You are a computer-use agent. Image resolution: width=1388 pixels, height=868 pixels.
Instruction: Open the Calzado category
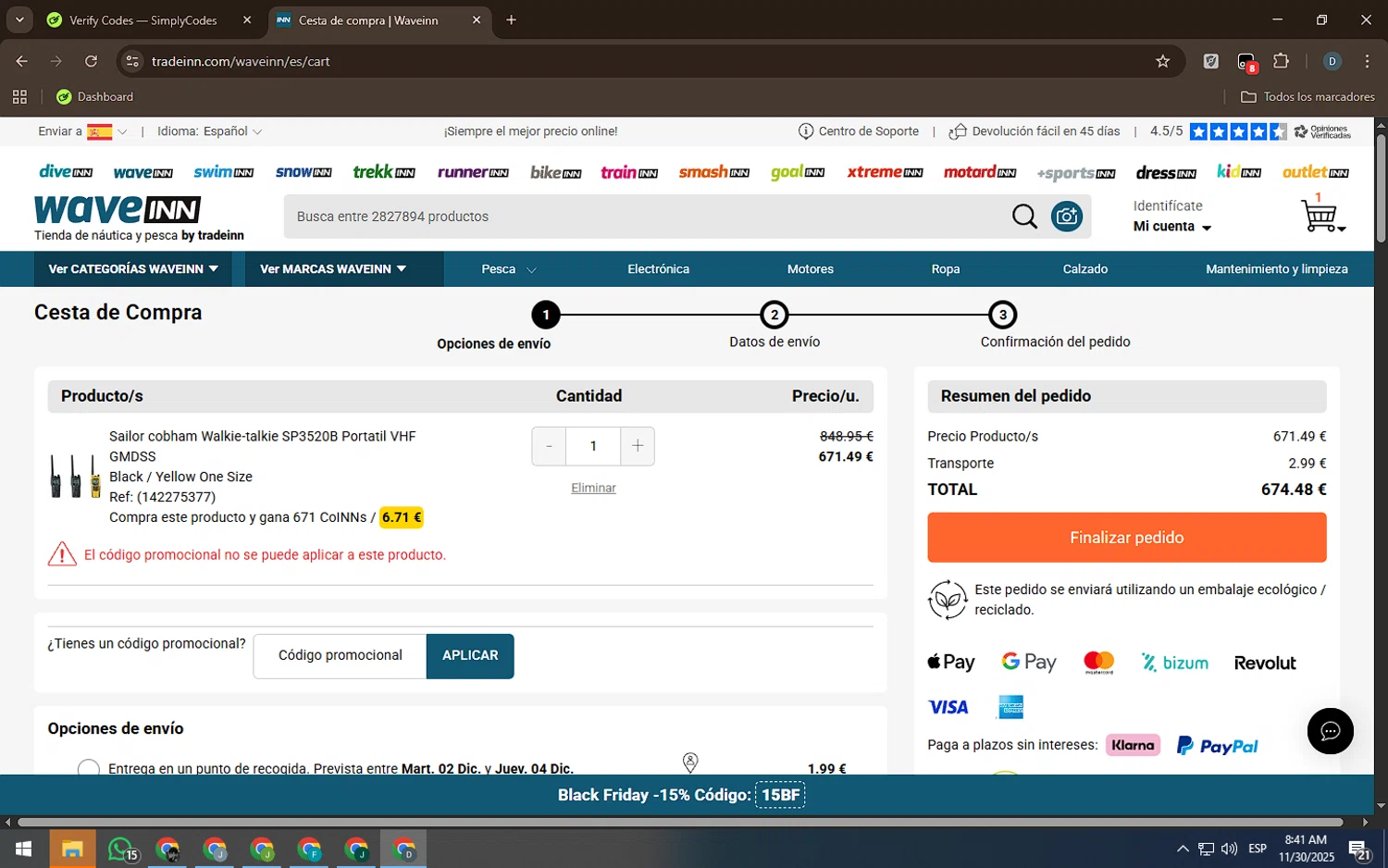pyautogui.click(x=1085, y=269)
